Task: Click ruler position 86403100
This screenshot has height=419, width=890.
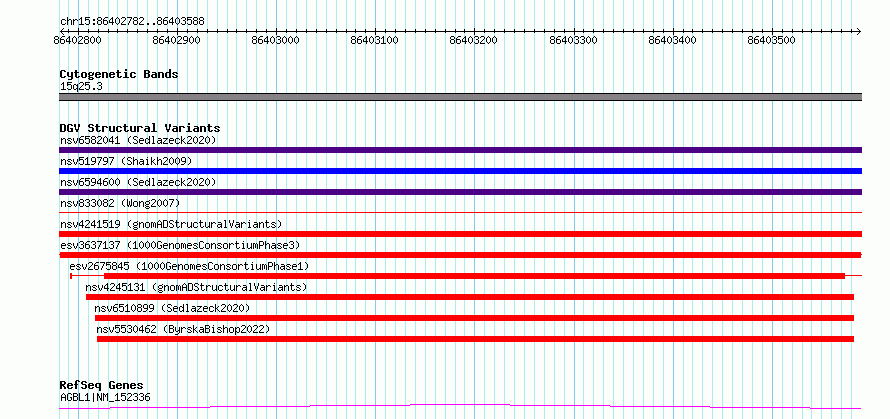Action: click(375, 40)
